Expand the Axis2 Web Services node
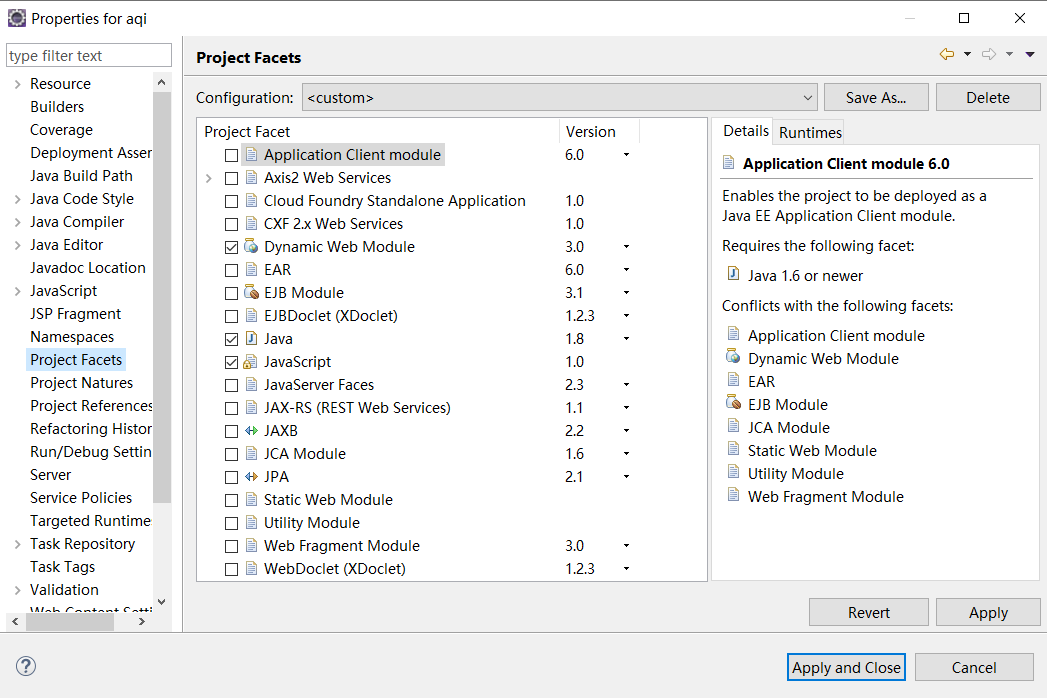Image resolution: width=1047 pixels, height=698 pixels. coord(208,178)
